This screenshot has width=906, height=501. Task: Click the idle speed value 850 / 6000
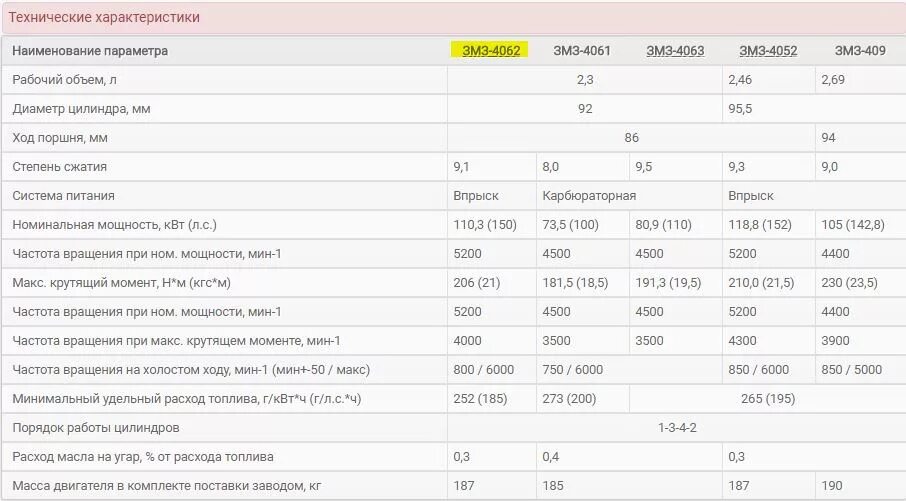(x=759, y=370)
